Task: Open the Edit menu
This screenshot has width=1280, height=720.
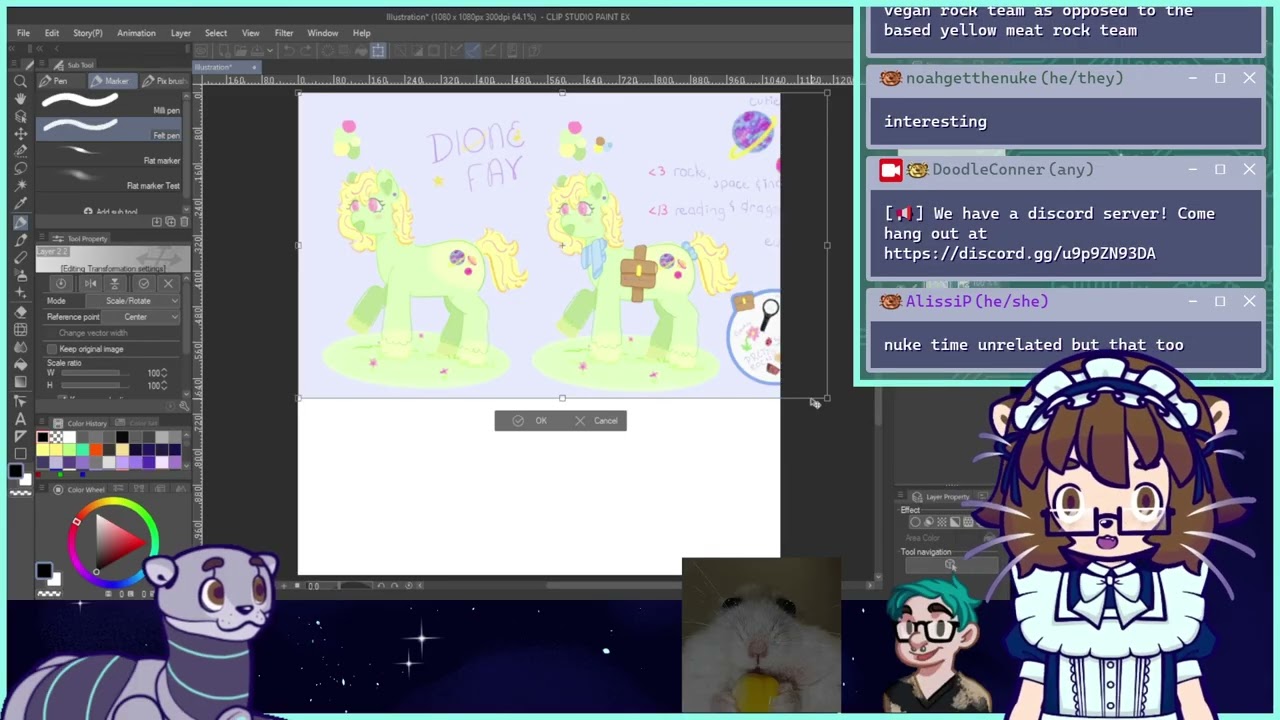Action: pos(52,33)
